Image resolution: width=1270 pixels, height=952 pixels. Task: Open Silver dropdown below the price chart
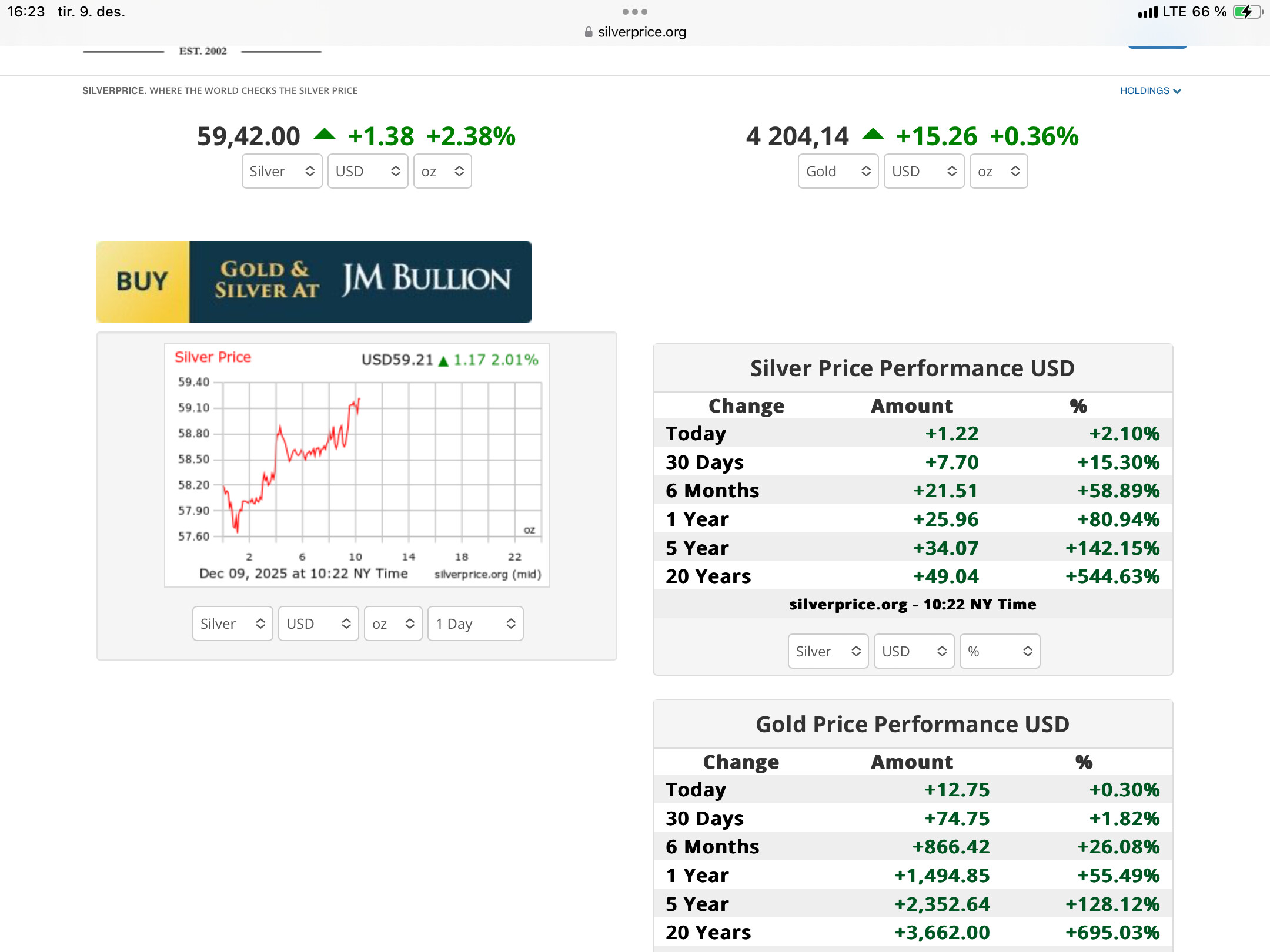232,624
